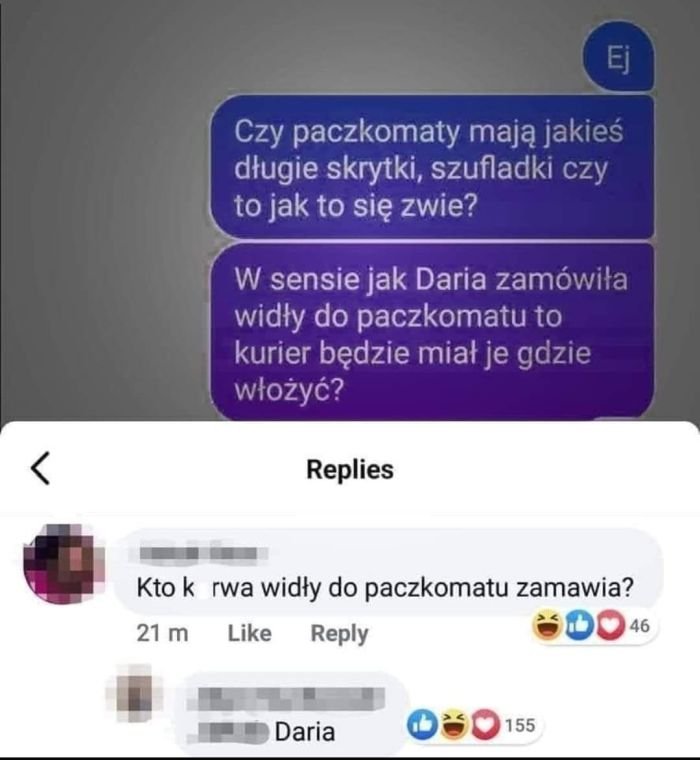Click the 'Replies' header title

coord(350,469)
